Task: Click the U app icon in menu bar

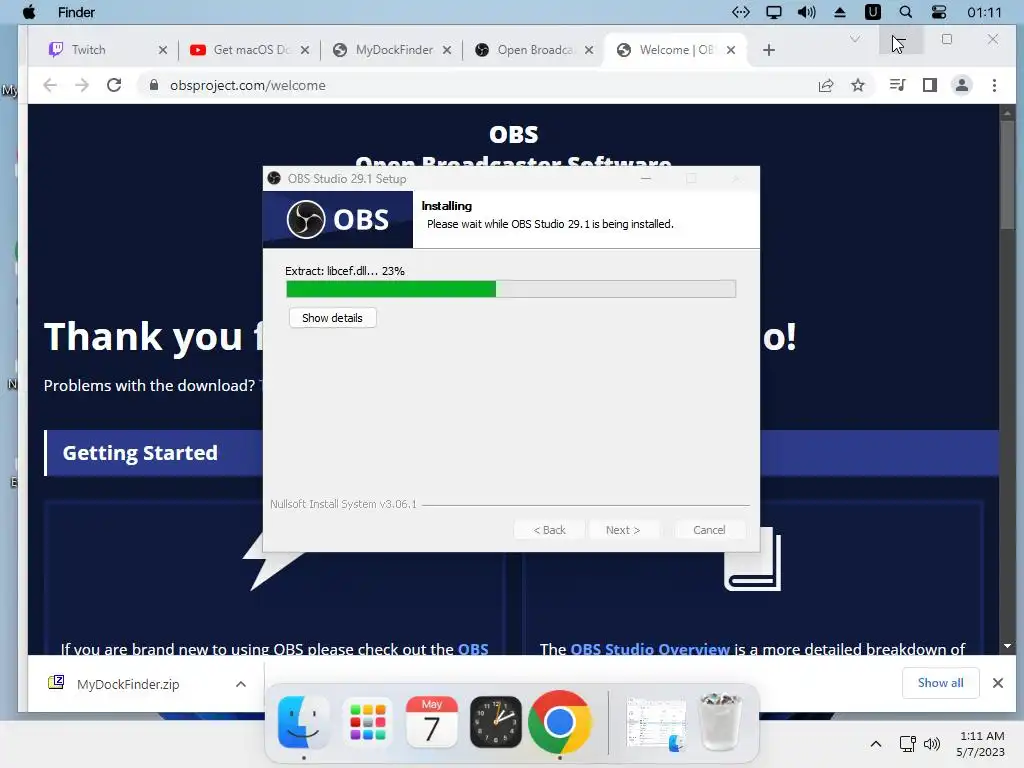Action: pyautogui.click(x=872, y=12)
